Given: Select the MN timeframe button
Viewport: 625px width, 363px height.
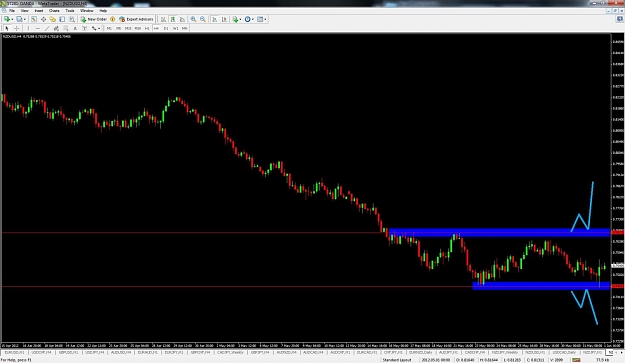Looking at the screenshot, I should tap(185, 28).
